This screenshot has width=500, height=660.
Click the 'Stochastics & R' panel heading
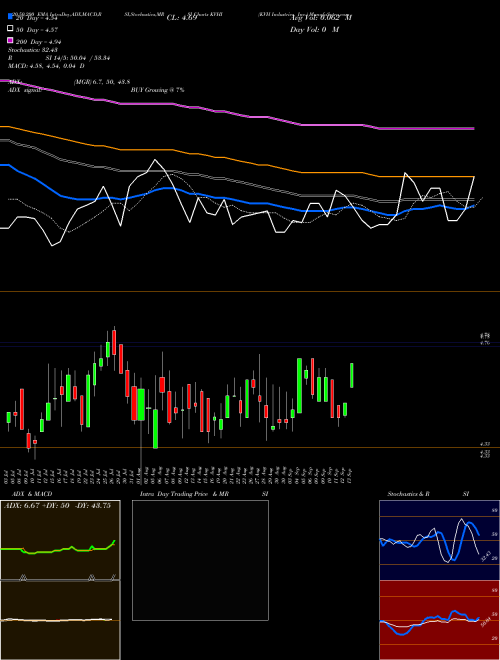(x=409, y=494)
